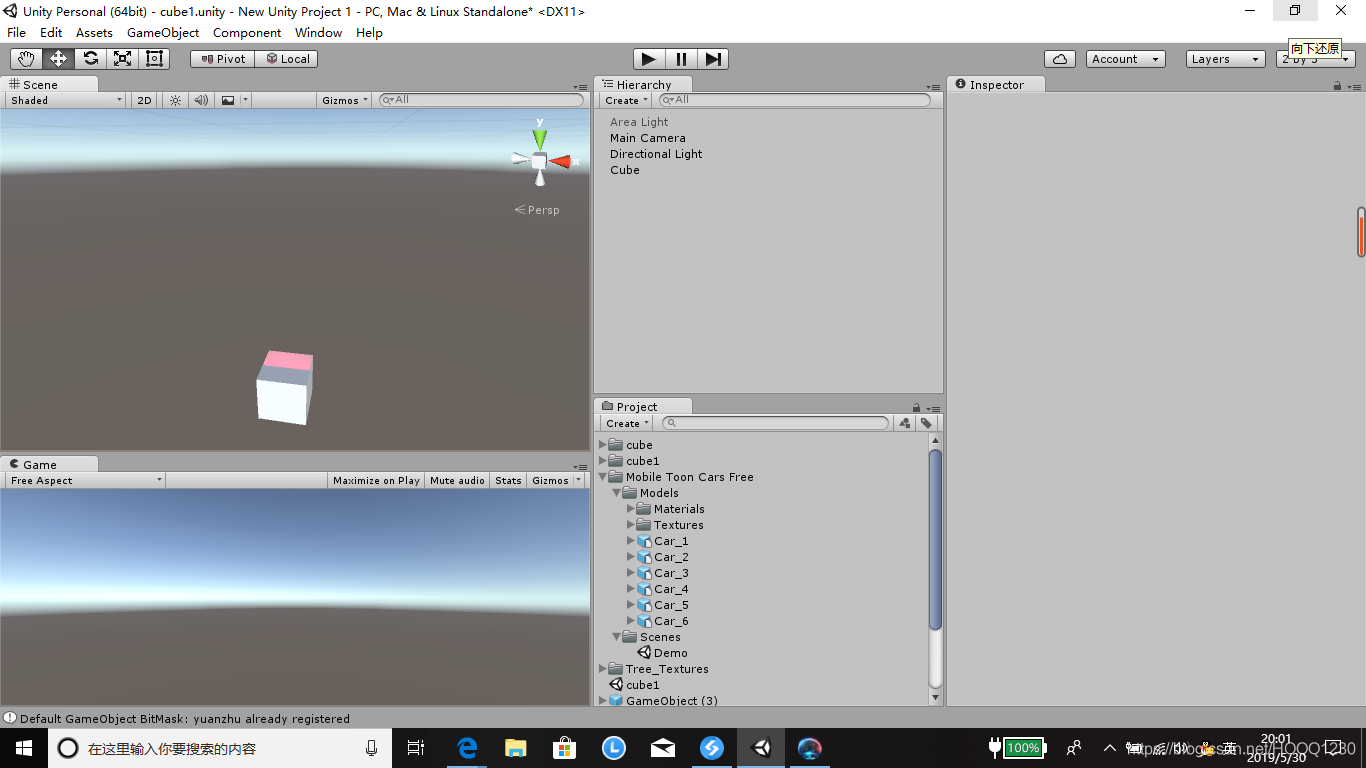Select the Demo scene asset
The width and height of the screenshot is (1366, 768).
(662, 653)
